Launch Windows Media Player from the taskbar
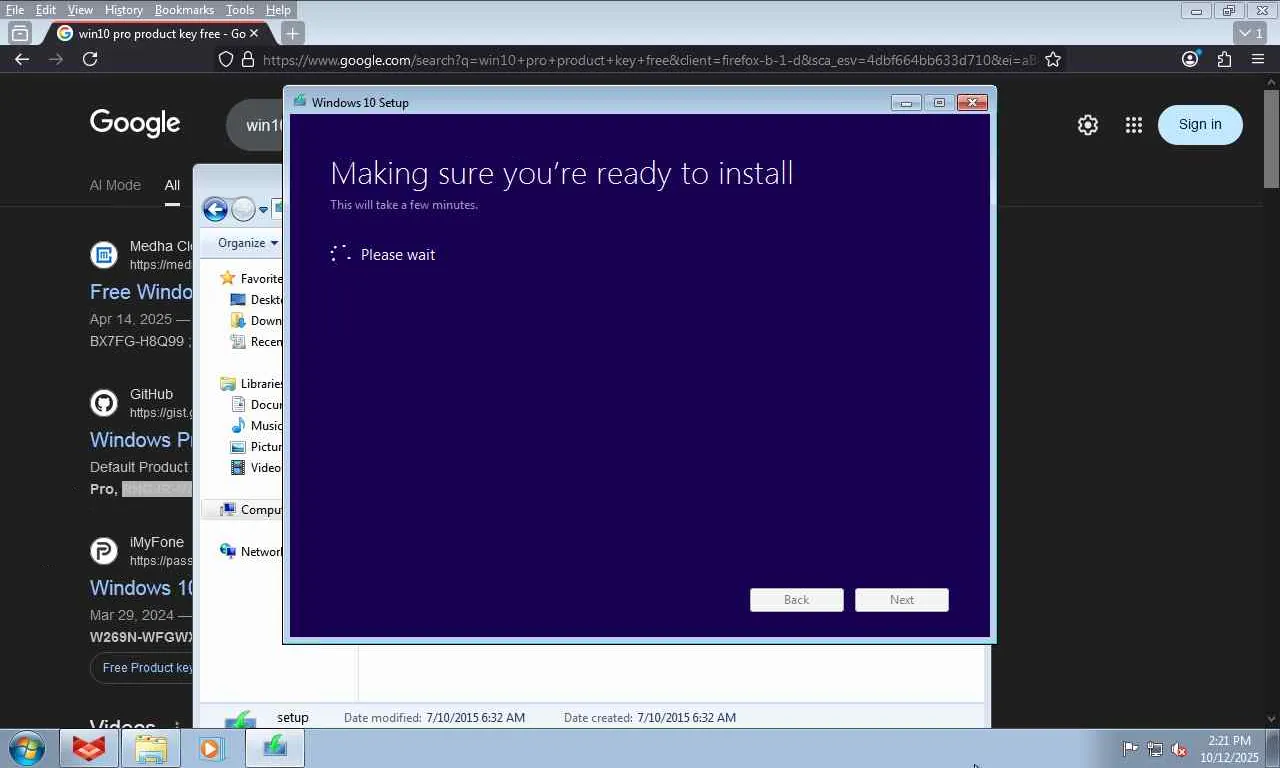1280x768 pixels. (x=211, y=748)
